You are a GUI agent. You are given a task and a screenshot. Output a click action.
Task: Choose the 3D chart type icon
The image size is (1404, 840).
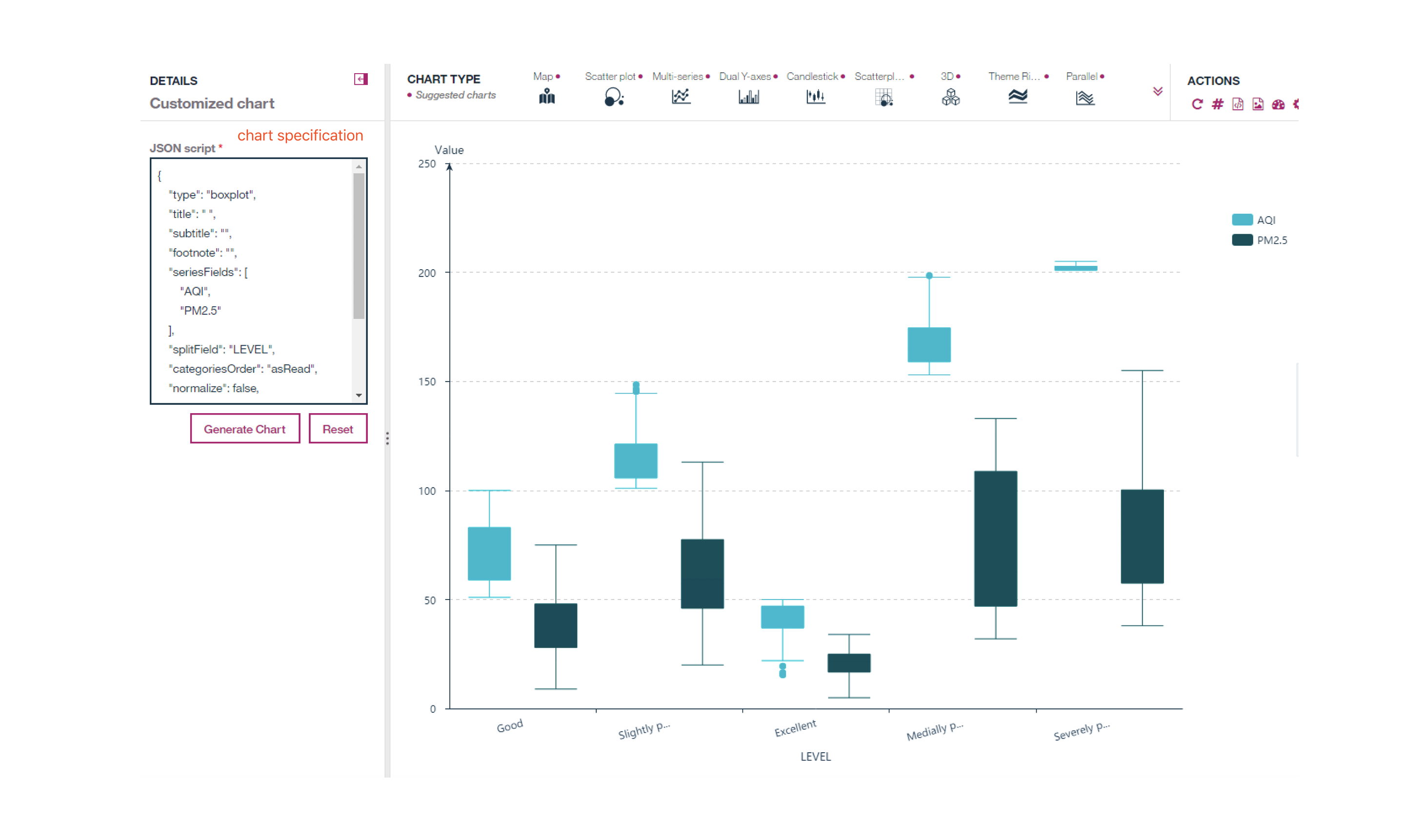pos(951,98)
